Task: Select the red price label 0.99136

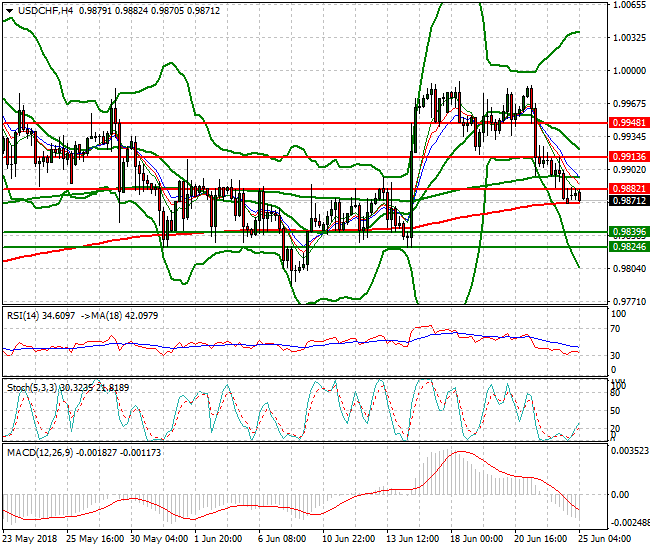Action: (x=629, y=157)
